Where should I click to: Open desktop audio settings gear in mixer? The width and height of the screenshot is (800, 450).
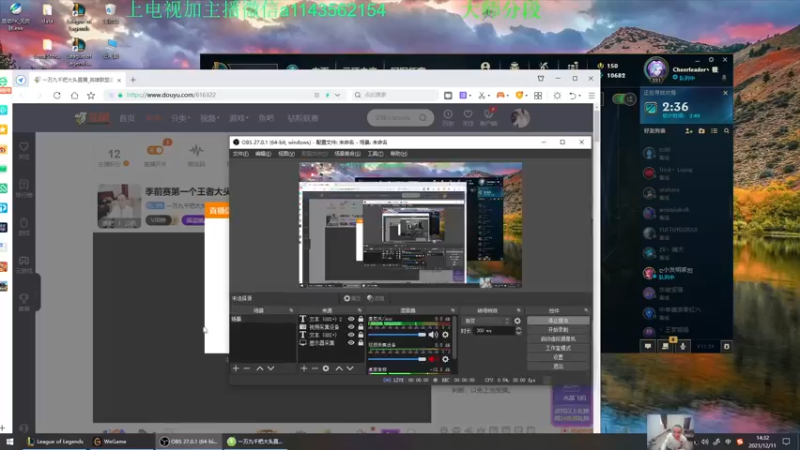(445, 335)
